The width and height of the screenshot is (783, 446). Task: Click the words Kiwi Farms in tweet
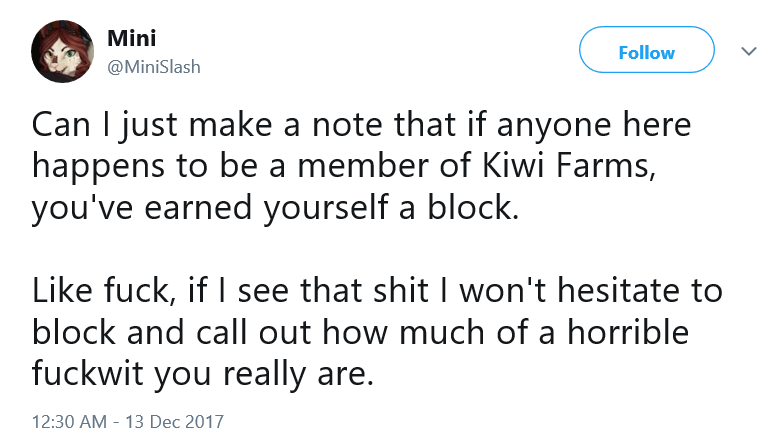(569, 166)
